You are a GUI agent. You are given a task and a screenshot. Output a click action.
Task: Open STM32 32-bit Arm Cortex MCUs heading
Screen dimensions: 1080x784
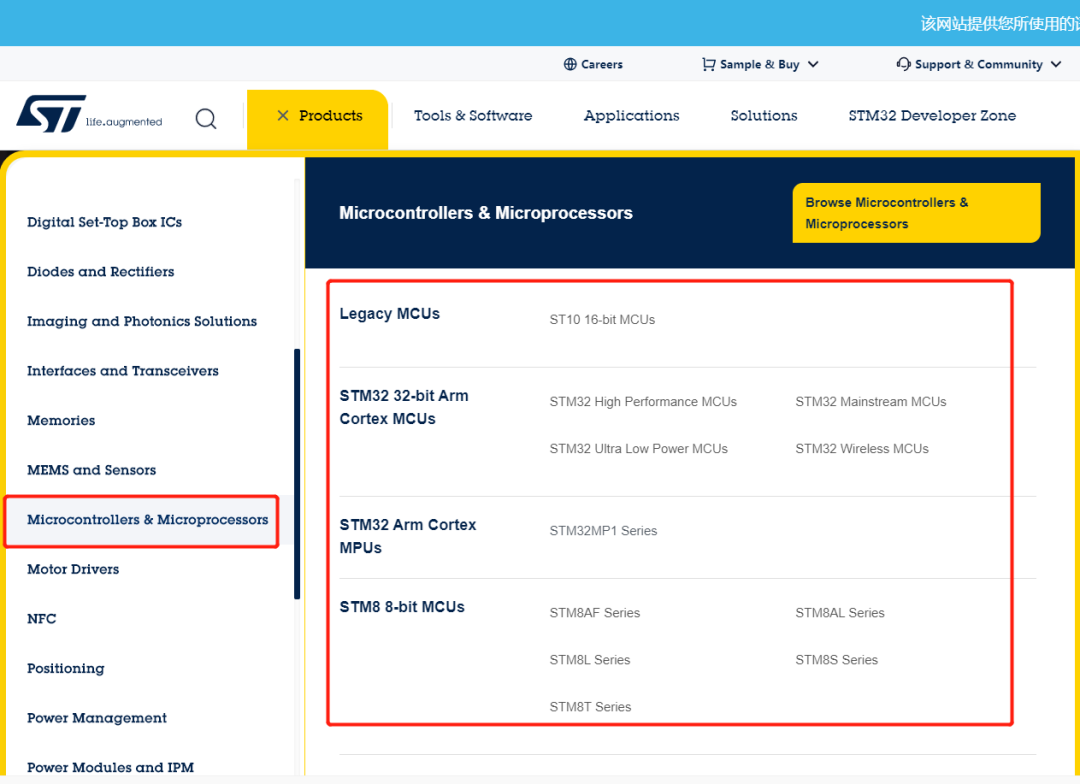point(404,407)
